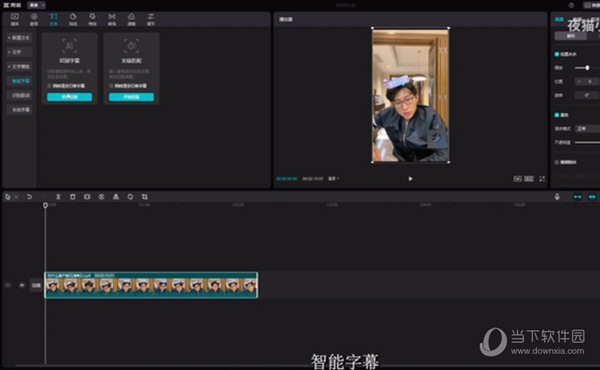Click the original-size icon in player controls
The width and height of the screenshot is (600, 370).
tap(529, 179)
